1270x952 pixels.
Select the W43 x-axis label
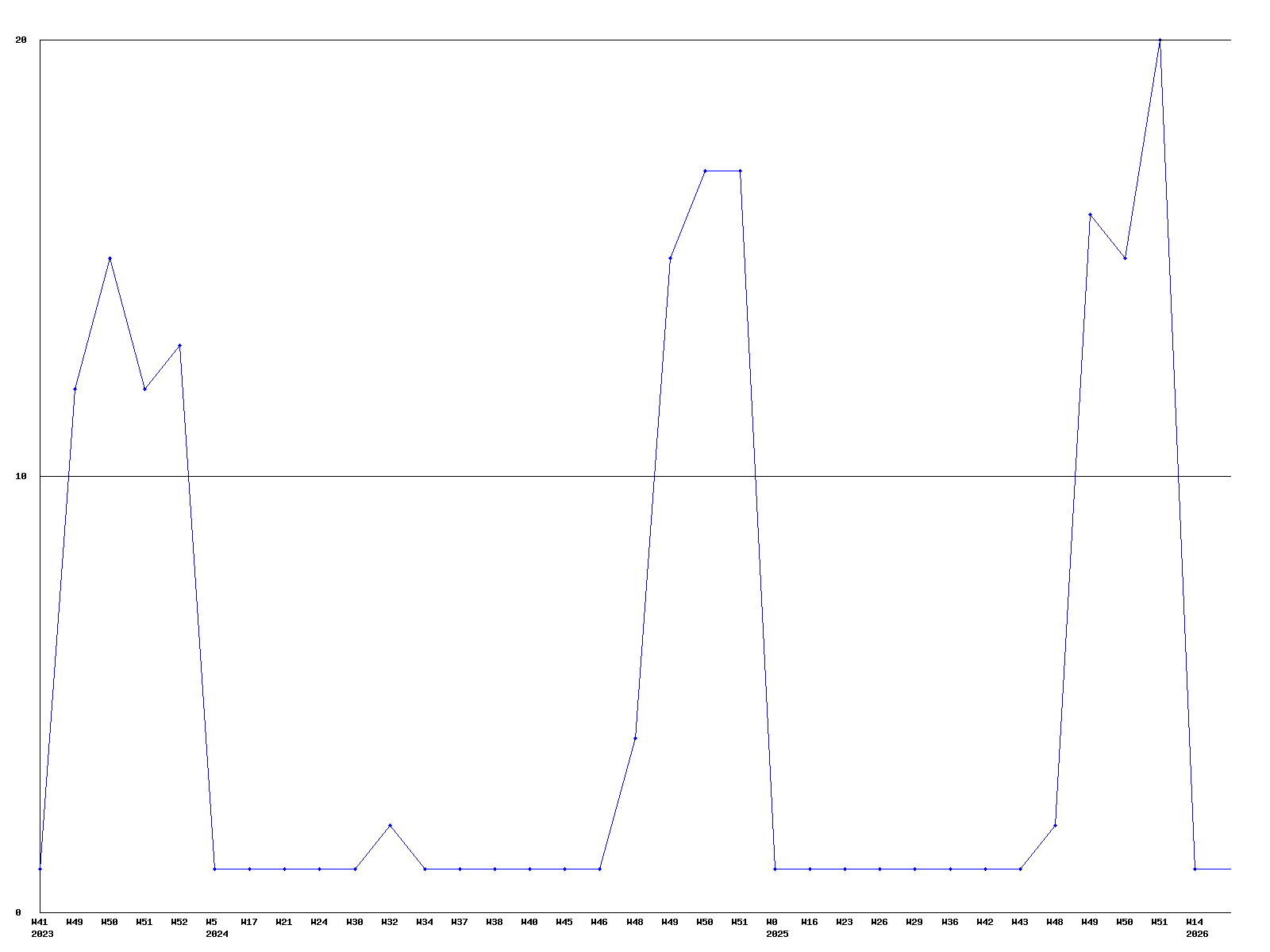coord(1020,922)
